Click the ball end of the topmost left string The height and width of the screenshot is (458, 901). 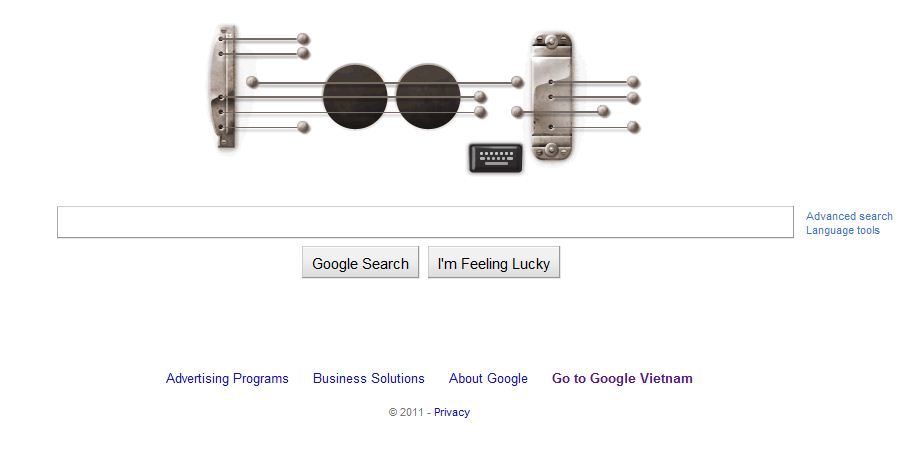click(x=304, y=40)
